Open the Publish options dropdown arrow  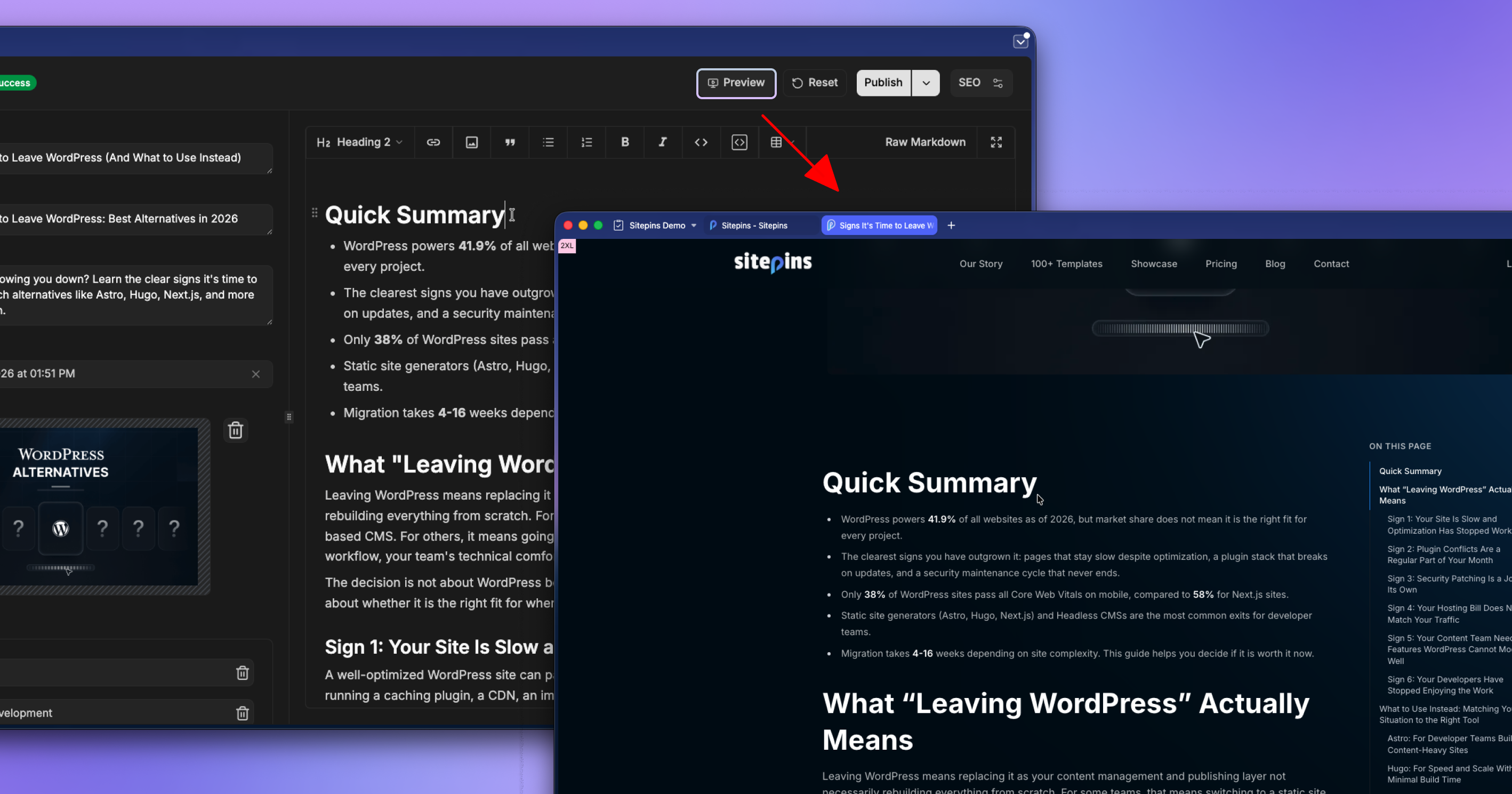(x=926, y=83)
